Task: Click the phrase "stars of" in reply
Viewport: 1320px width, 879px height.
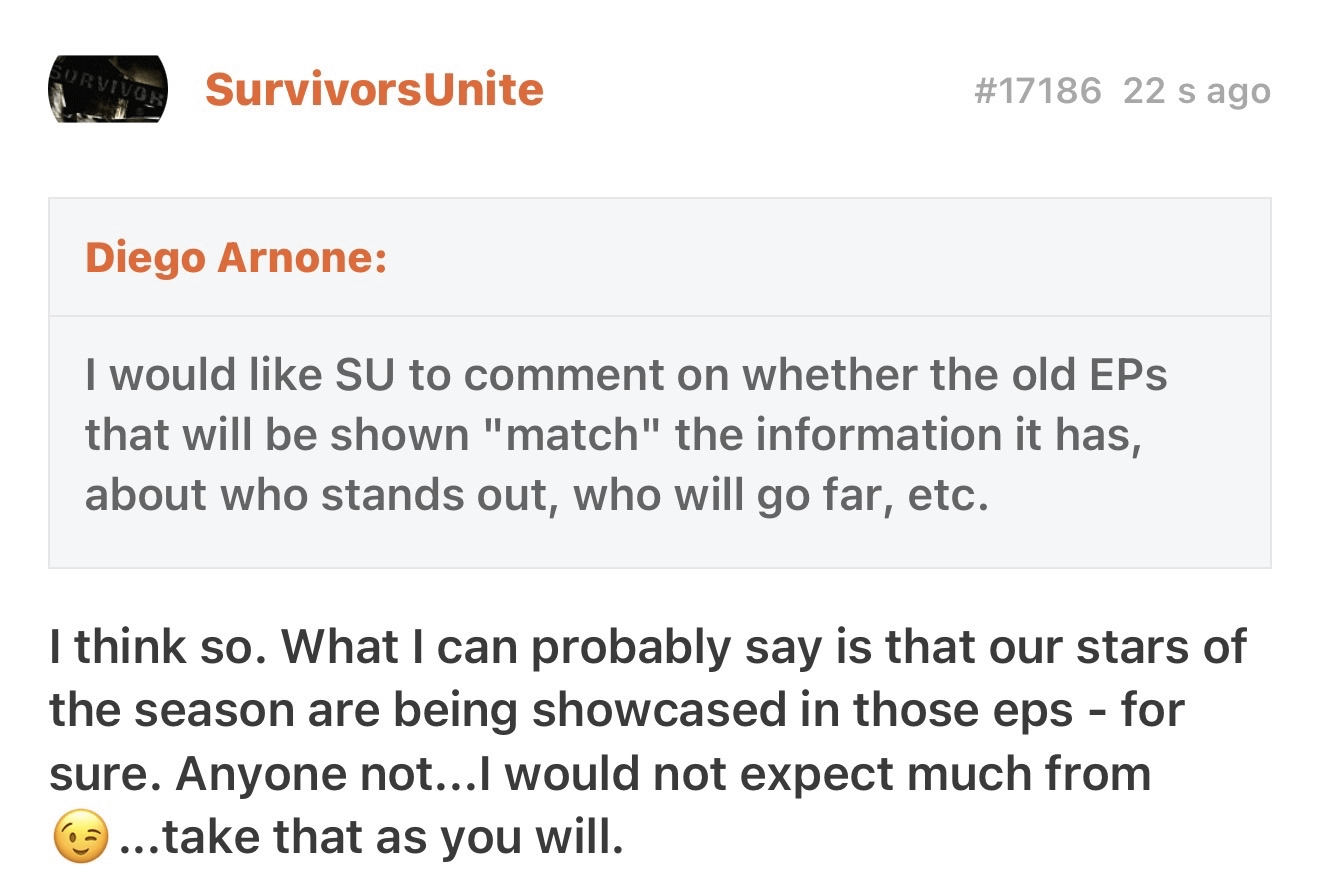Action: click(1160, 647)
